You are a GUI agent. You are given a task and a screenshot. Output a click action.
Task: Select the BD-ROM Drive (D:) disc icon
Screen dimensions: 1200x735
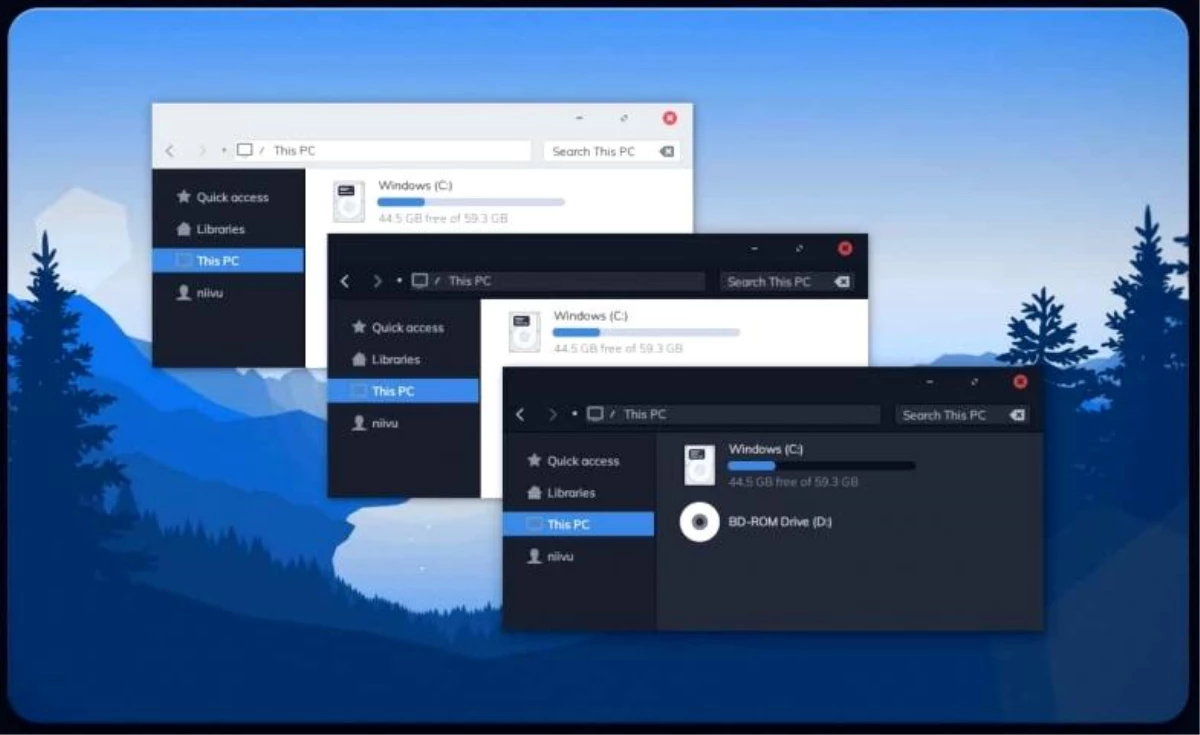[x=698, y=522]
